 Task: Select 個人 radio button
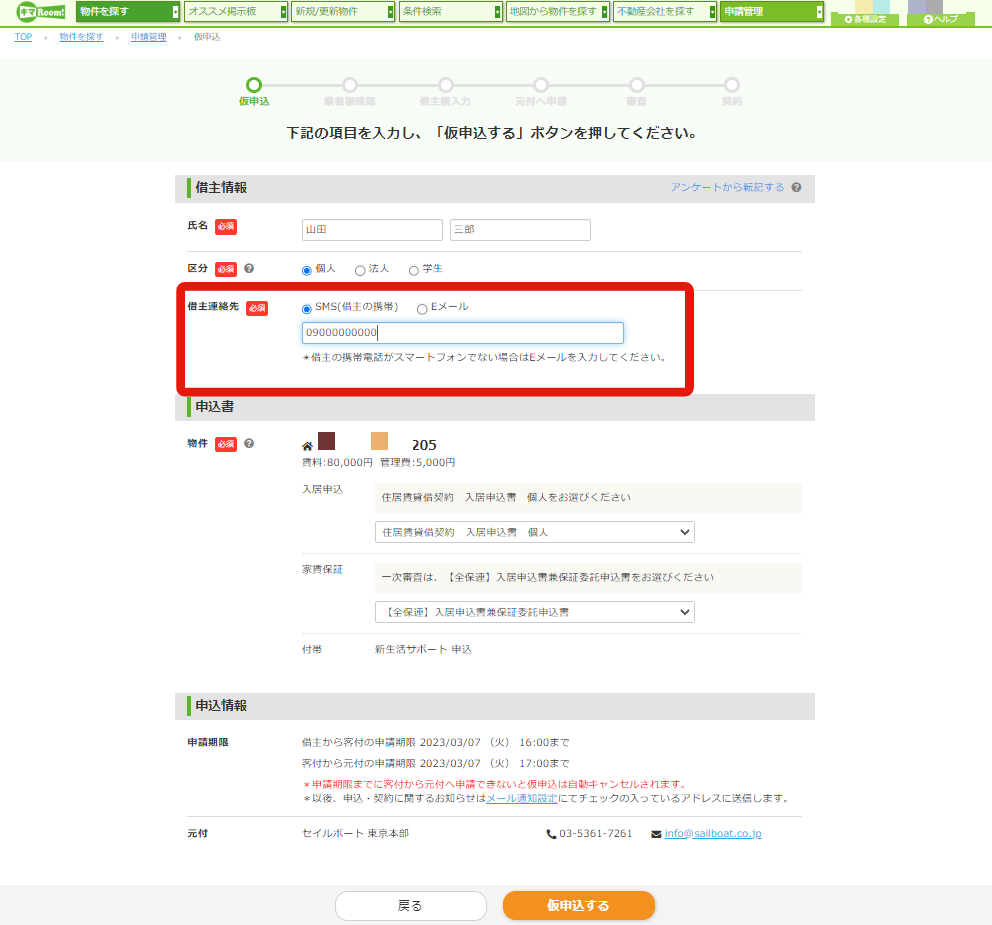tap(307, 271)
